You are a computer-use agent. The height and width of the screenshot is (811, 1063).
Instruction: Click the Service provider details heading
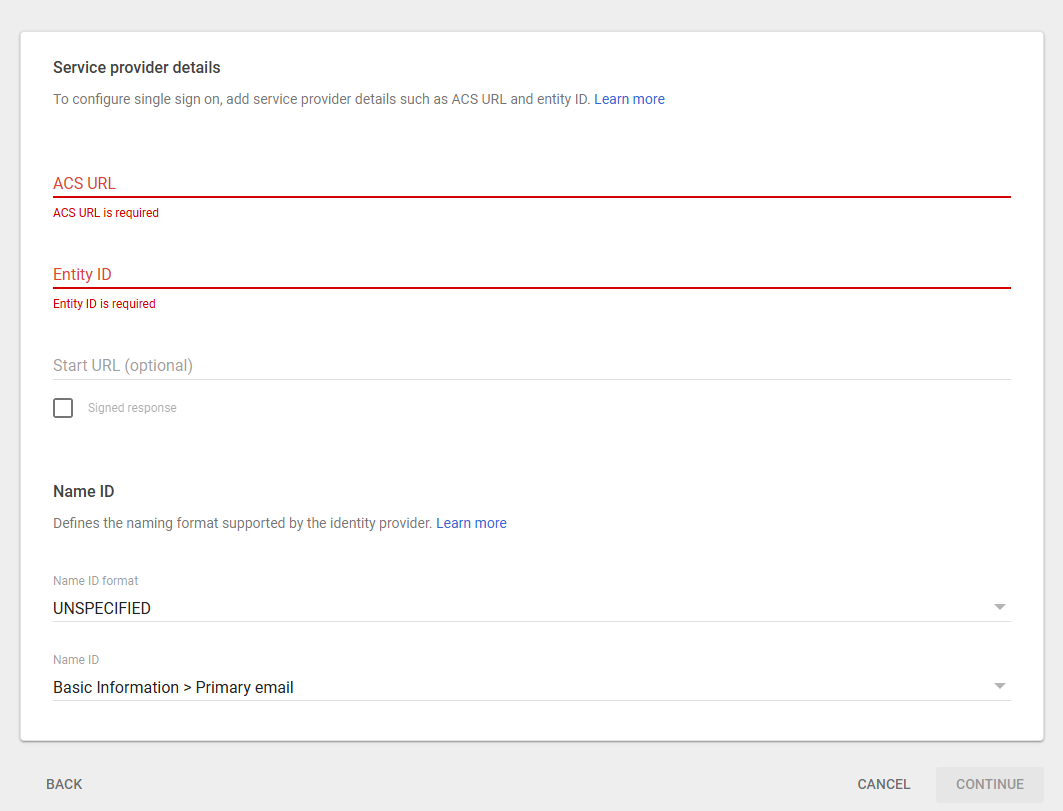[136, 68]
